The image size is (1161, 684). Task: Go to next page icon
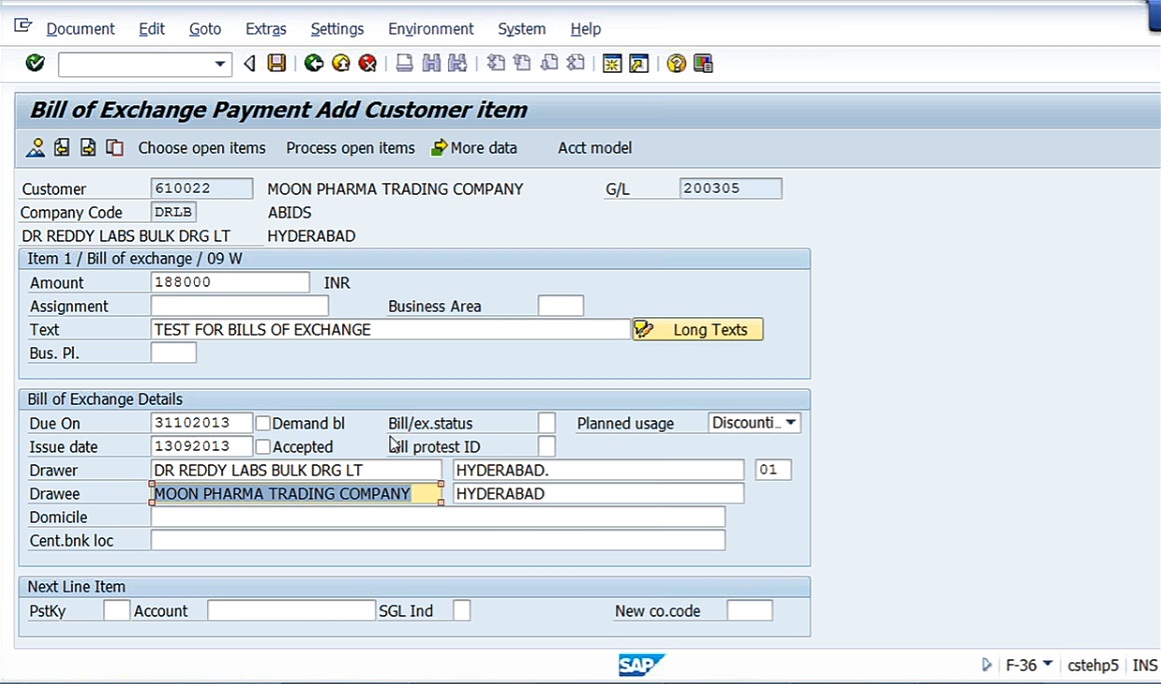549,63
